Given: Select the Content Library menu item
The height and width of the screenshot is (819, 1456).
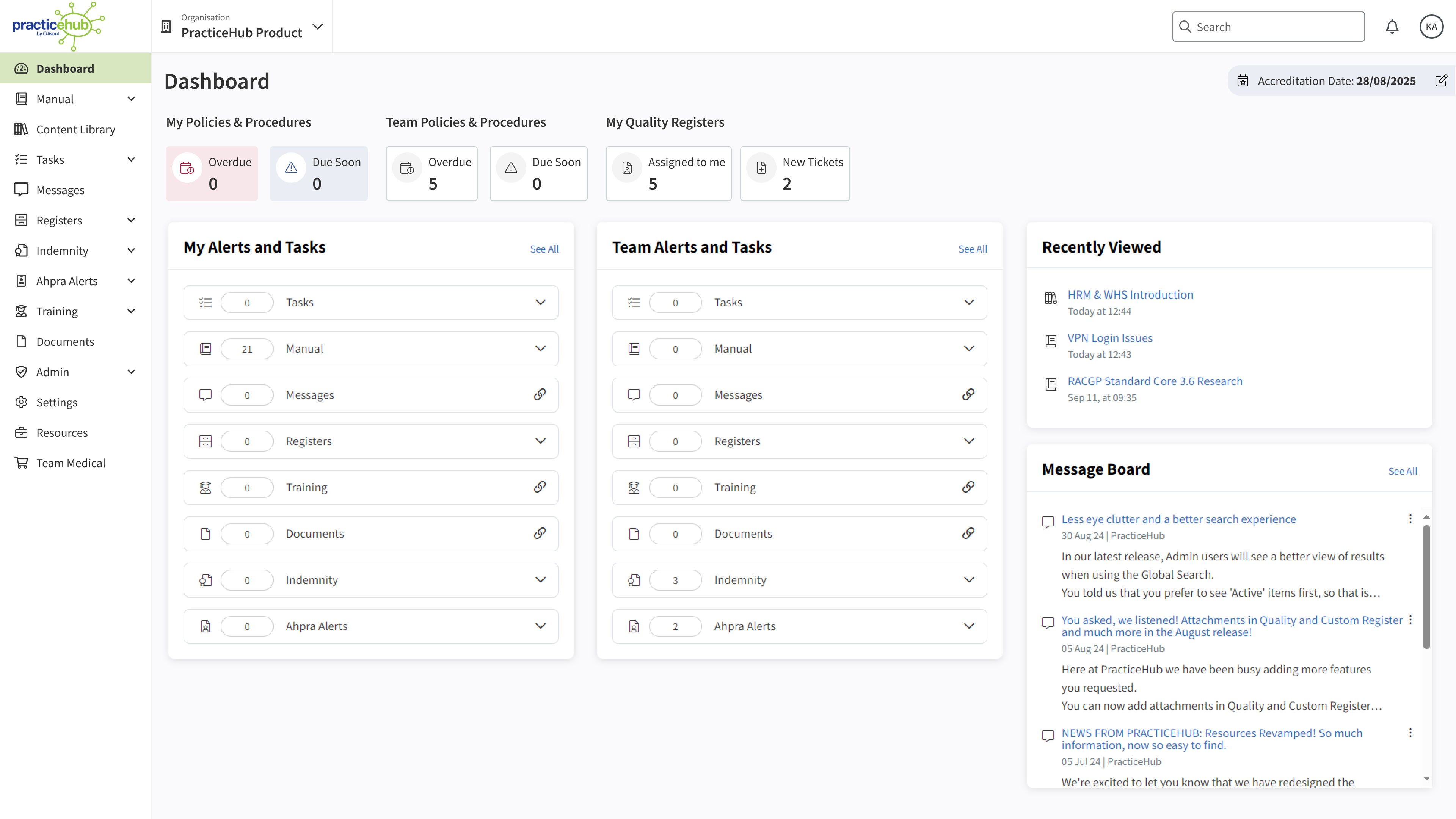Looking at the screenshot, I should (x=76, y=128).
